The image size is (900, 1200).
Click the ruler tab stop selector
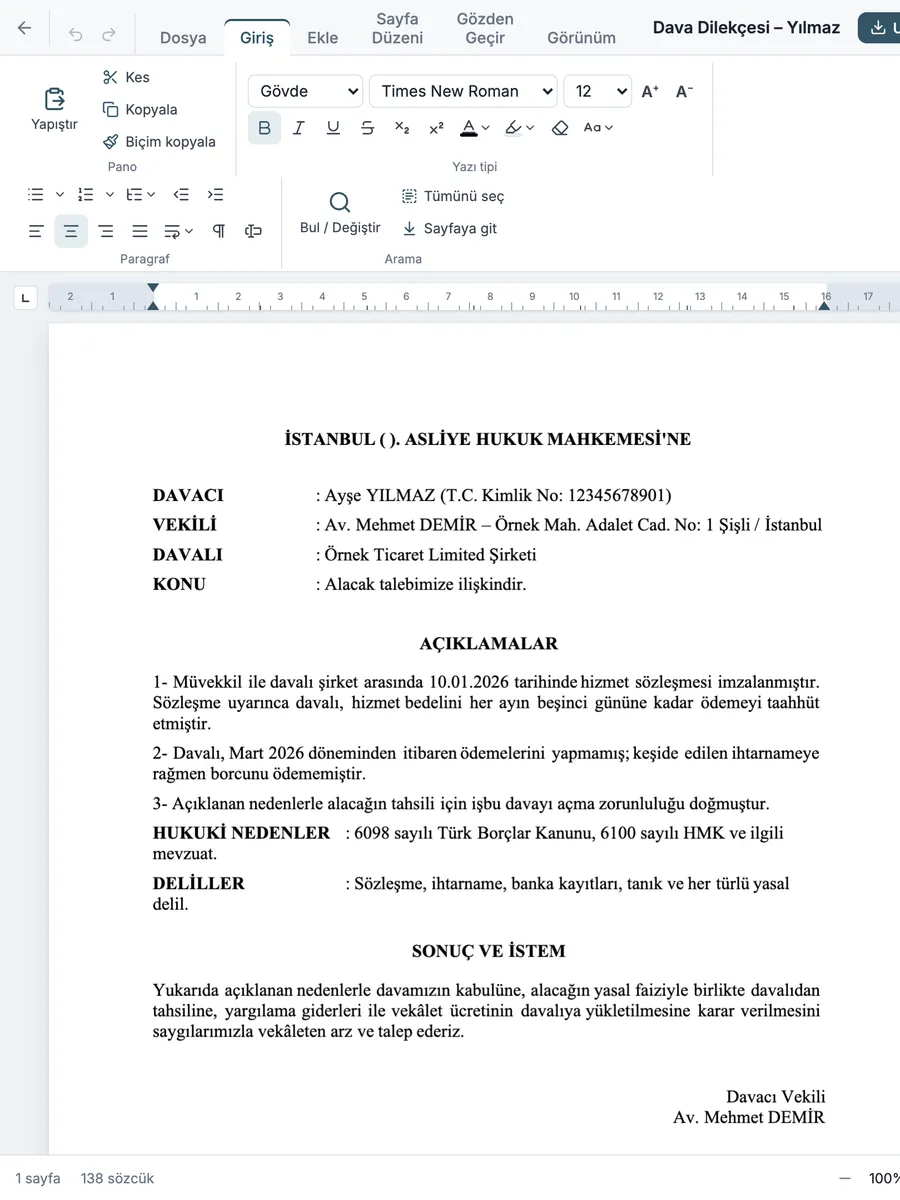pos(25,297)
